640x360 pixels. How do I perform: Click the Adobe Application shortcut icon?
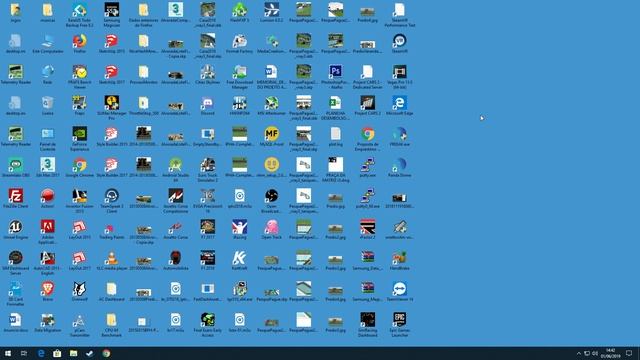[x=48, y=227]
